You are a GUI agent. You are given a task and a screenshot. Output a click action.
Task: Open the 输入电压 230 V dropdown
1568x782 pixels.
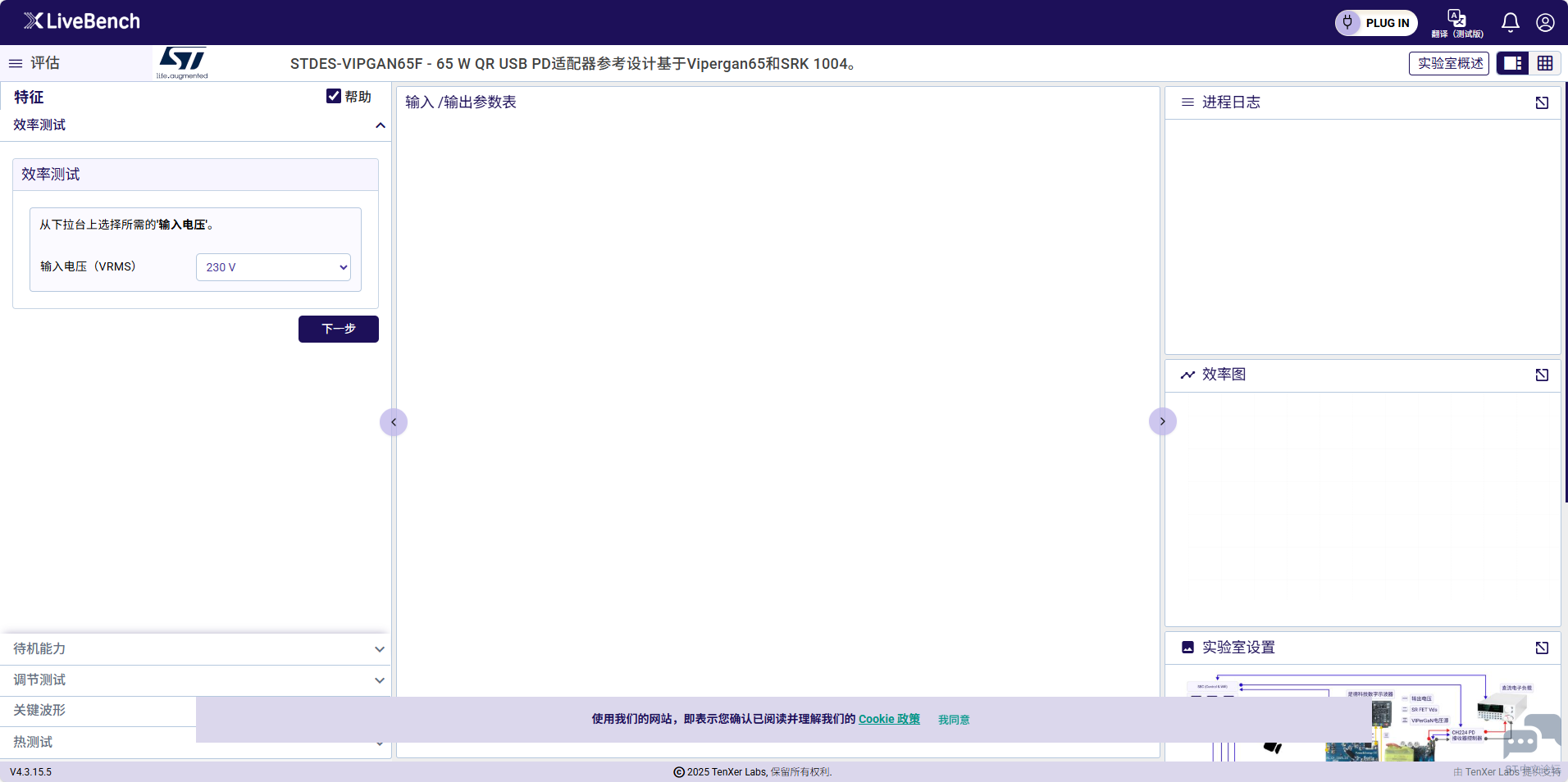click(x=273, y=267)
